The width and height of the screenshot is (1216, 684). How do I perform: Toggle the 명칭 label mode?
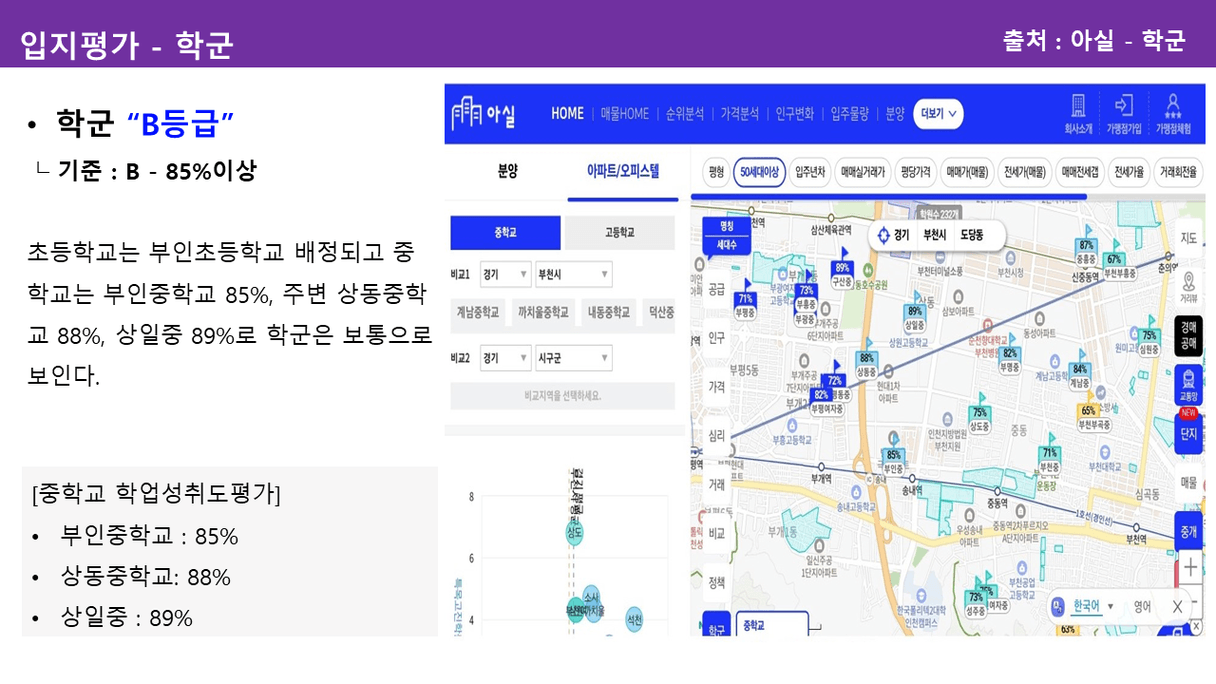[726, 226]
